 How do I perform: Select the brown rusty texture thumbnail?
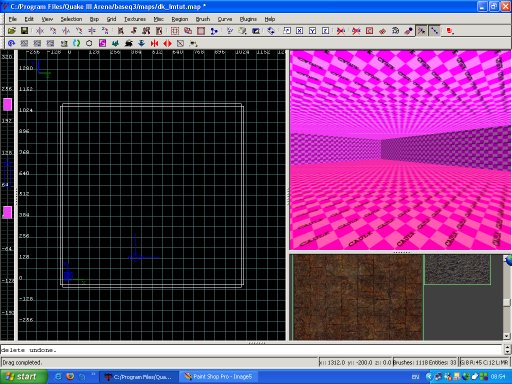(x=358, y=298)
